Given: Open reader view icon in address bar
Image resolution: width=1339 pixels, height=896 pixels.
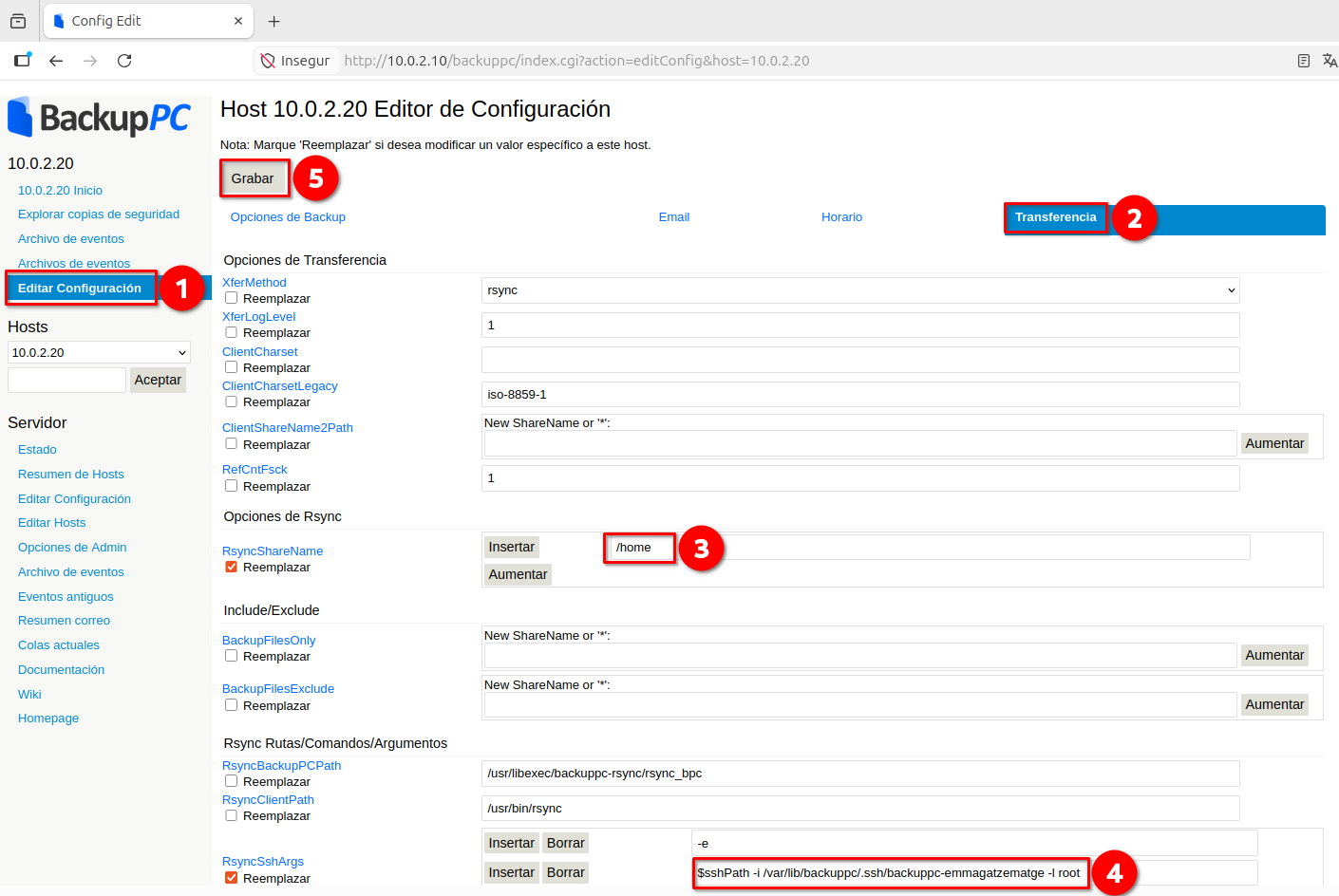Looking at the screenshot, I should coord(1304,61).
